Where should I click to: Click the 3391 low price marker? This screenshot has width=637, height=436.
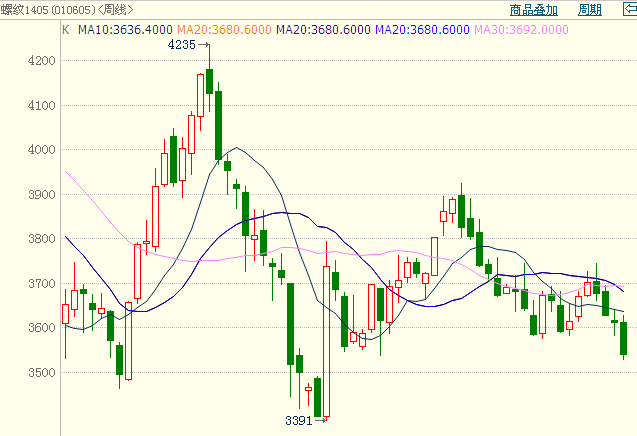(298, 421)
